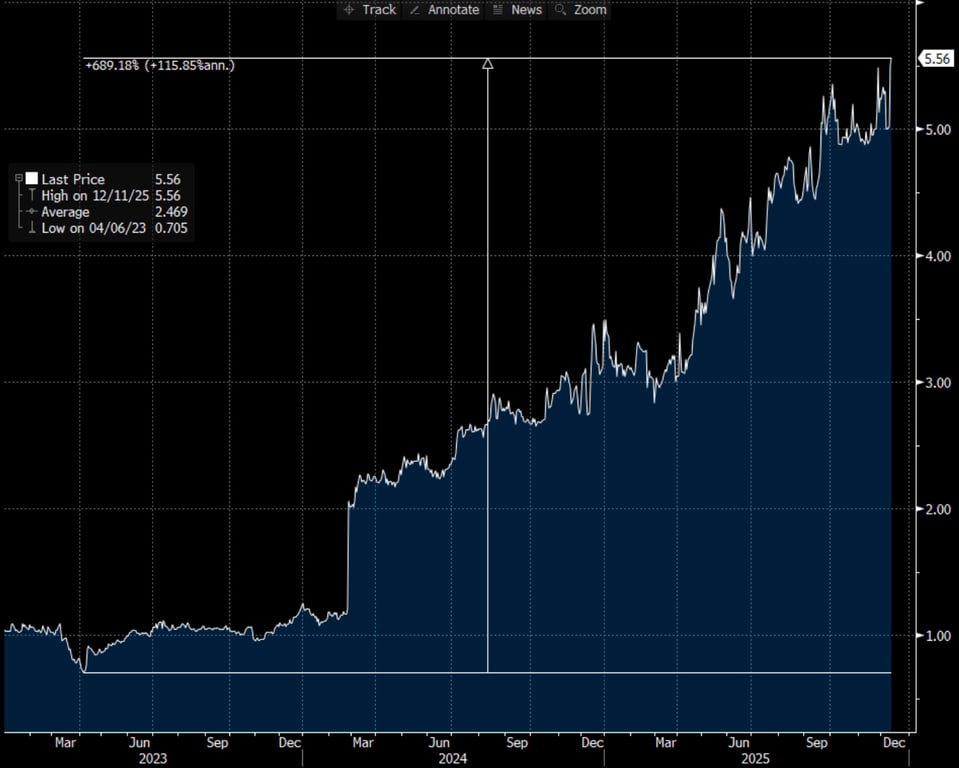The image size is (959, 768).
Task: Click the 5.56 last price tag on axis
Action: 936,59
